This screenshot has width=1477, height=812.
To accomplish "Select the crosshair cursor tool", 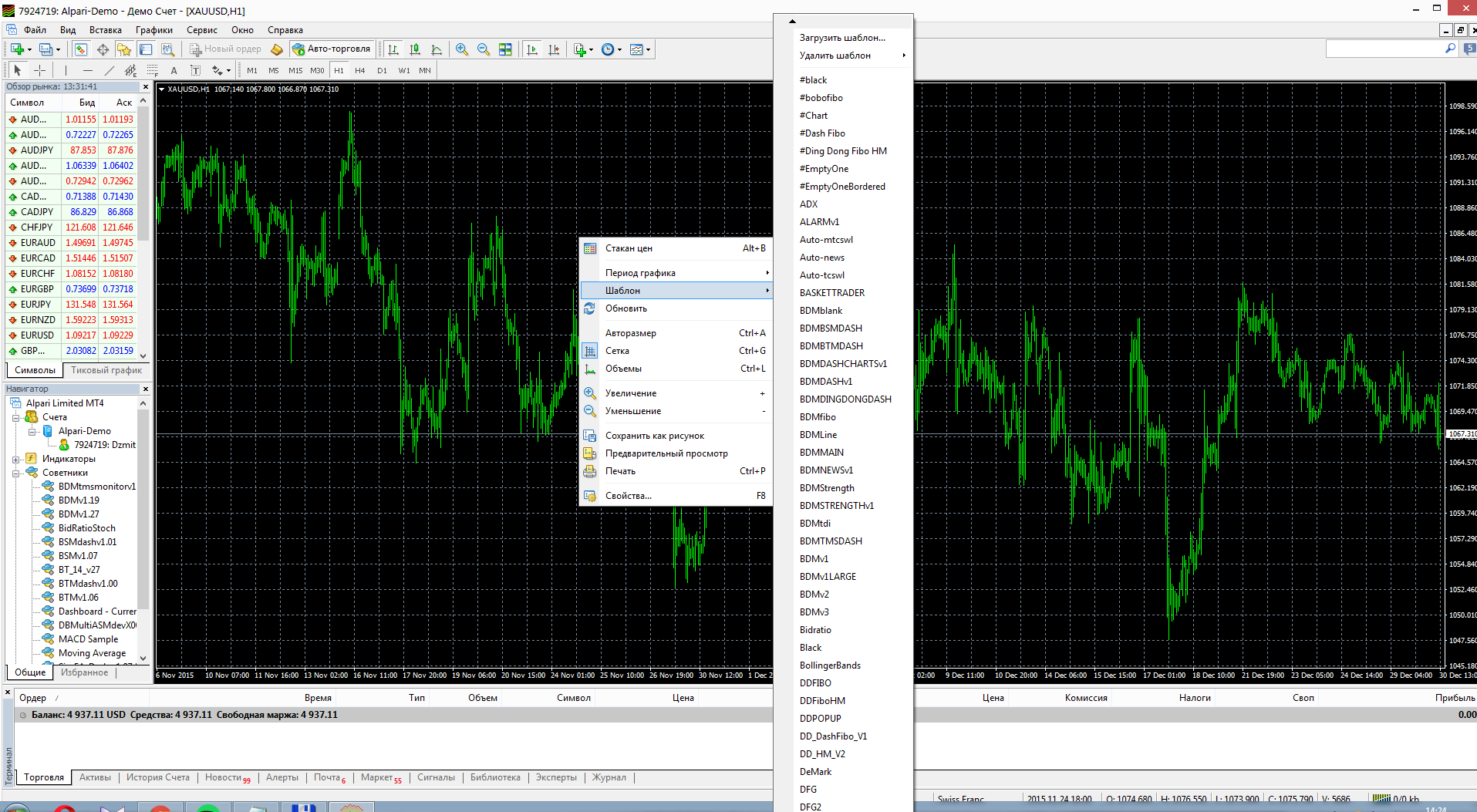I will 39,70.
